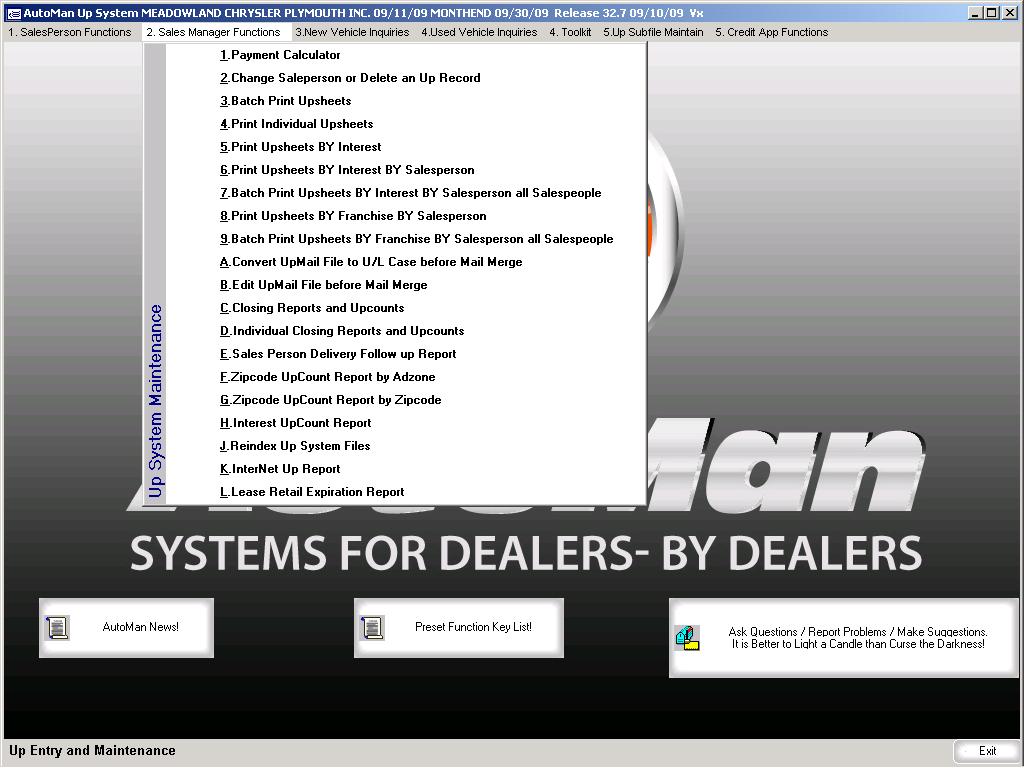This screenshot has width=1024, height=768.
Task: Open the Used Vehicle Inquiries menu
Action: coord(479,32)
